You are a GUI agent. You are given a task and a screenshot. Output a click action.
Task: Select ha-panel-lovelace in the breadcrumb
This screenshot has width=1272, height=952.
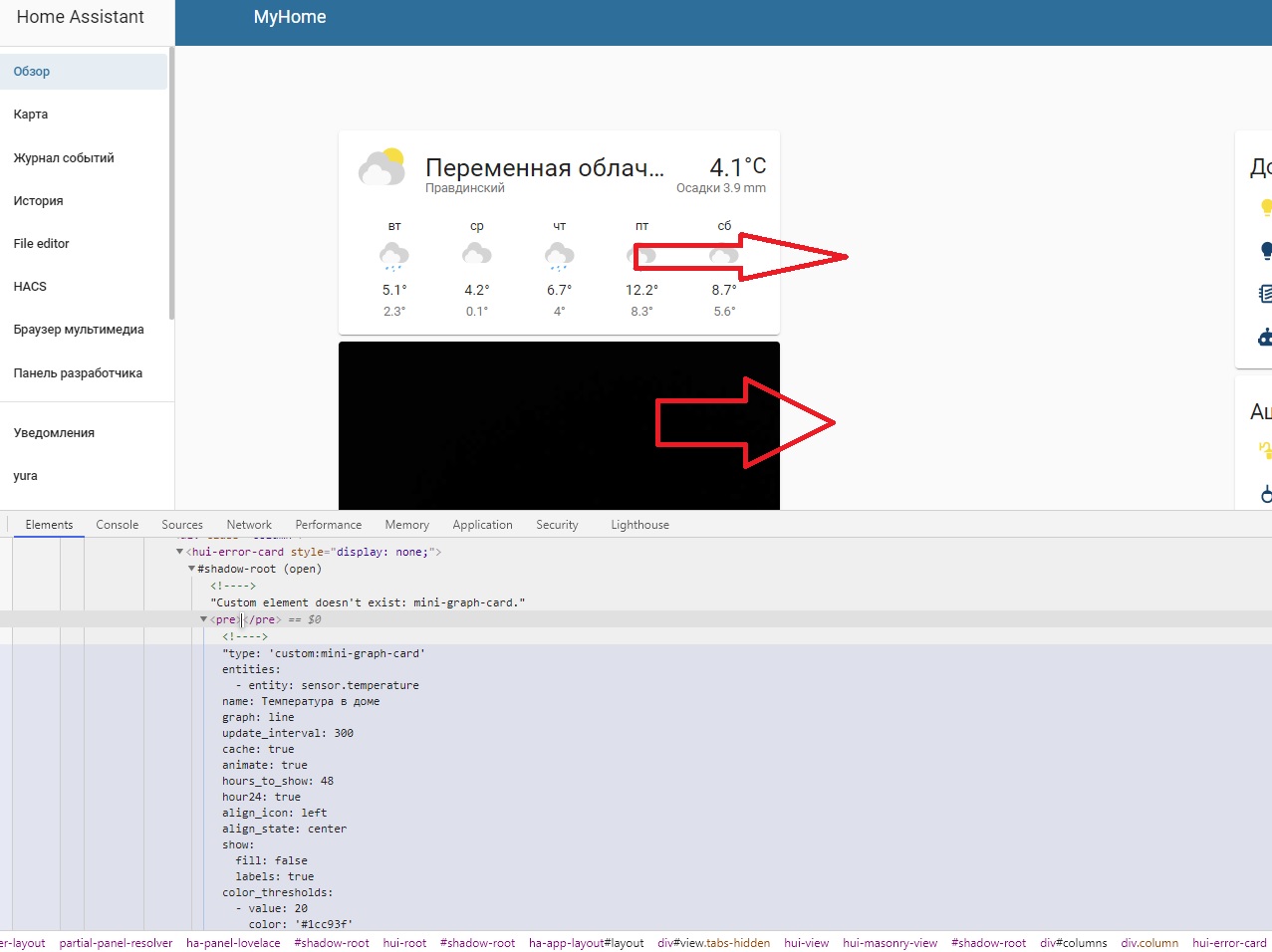coord(233,943)
